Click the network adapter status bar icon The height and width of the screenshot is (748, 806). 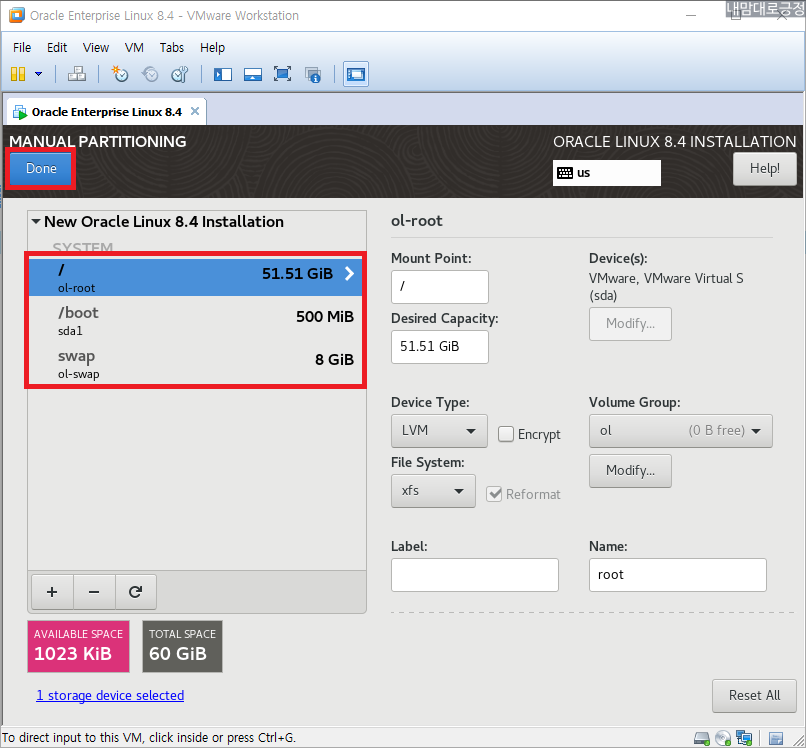click(744, 739)
